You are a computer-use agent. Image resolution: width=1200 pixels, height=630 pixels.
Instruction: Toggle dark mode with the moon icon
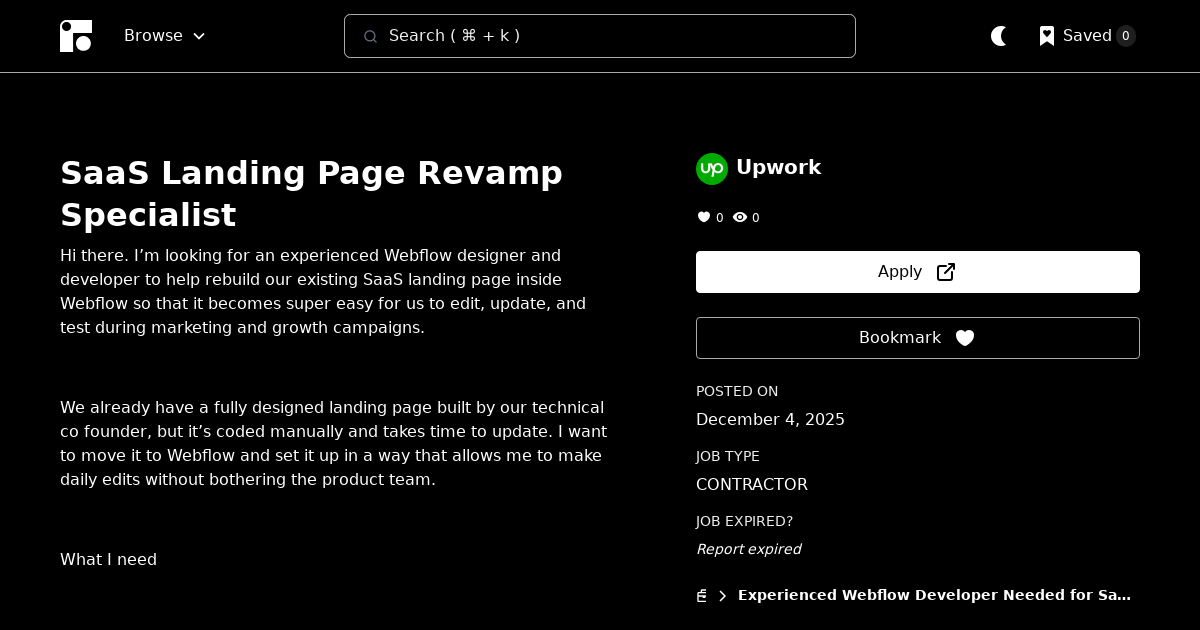[x=999, y=36]
